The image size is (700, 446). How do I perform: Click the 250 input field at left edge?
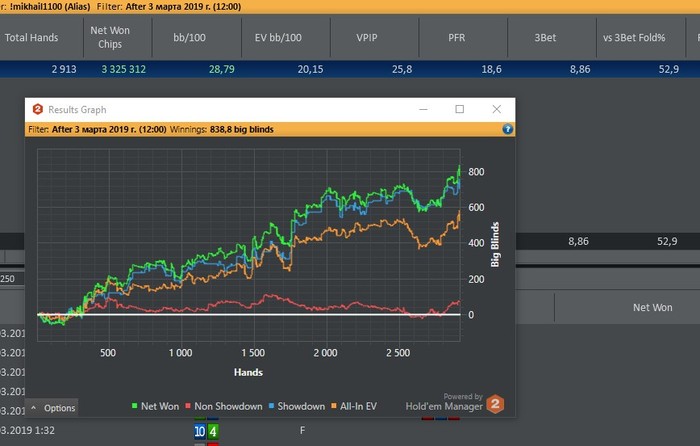pos(12,279)
